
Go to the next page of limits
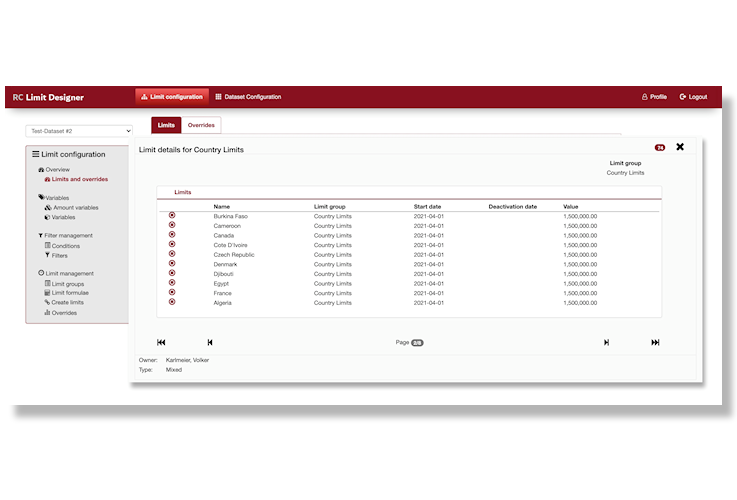606,342
